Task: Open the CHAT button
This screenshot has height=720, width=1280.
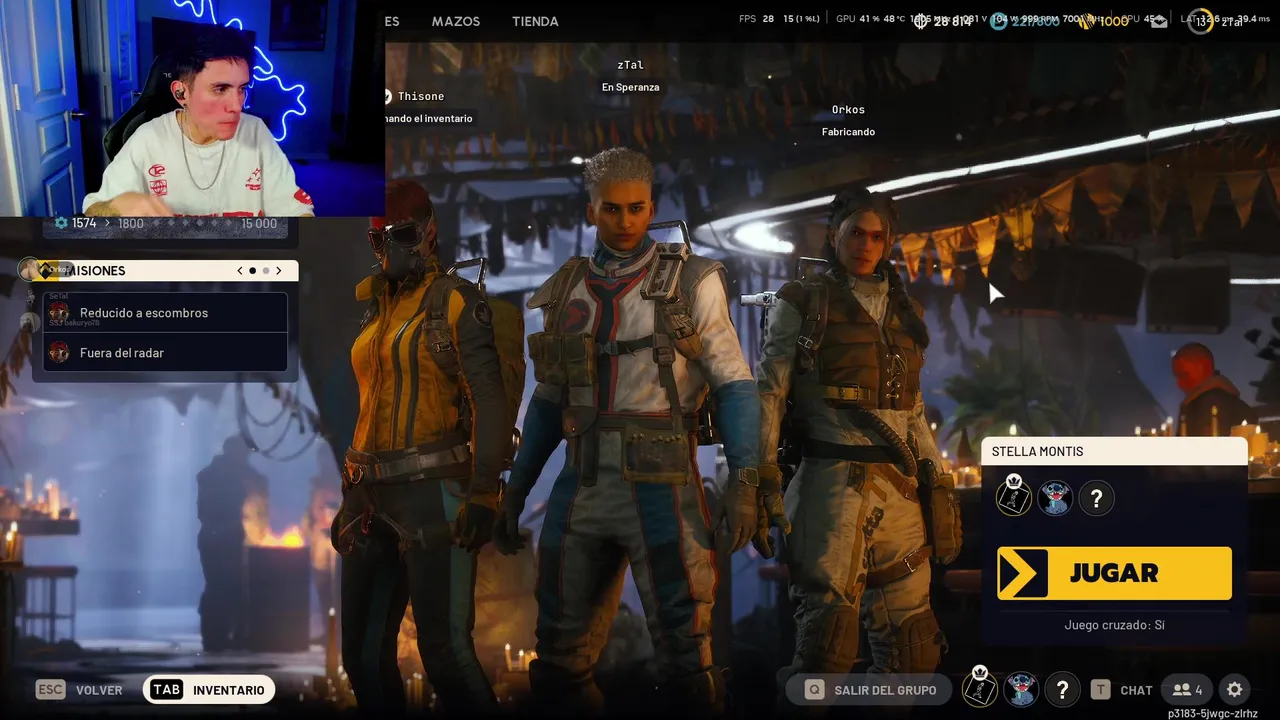Action: (x=1122, y=690)
